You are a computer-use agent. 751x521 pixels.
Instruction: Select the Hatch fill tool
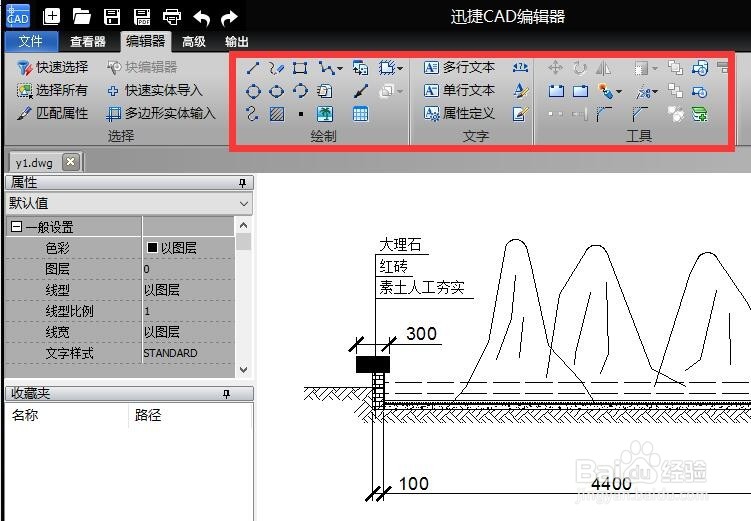(277, 114)
